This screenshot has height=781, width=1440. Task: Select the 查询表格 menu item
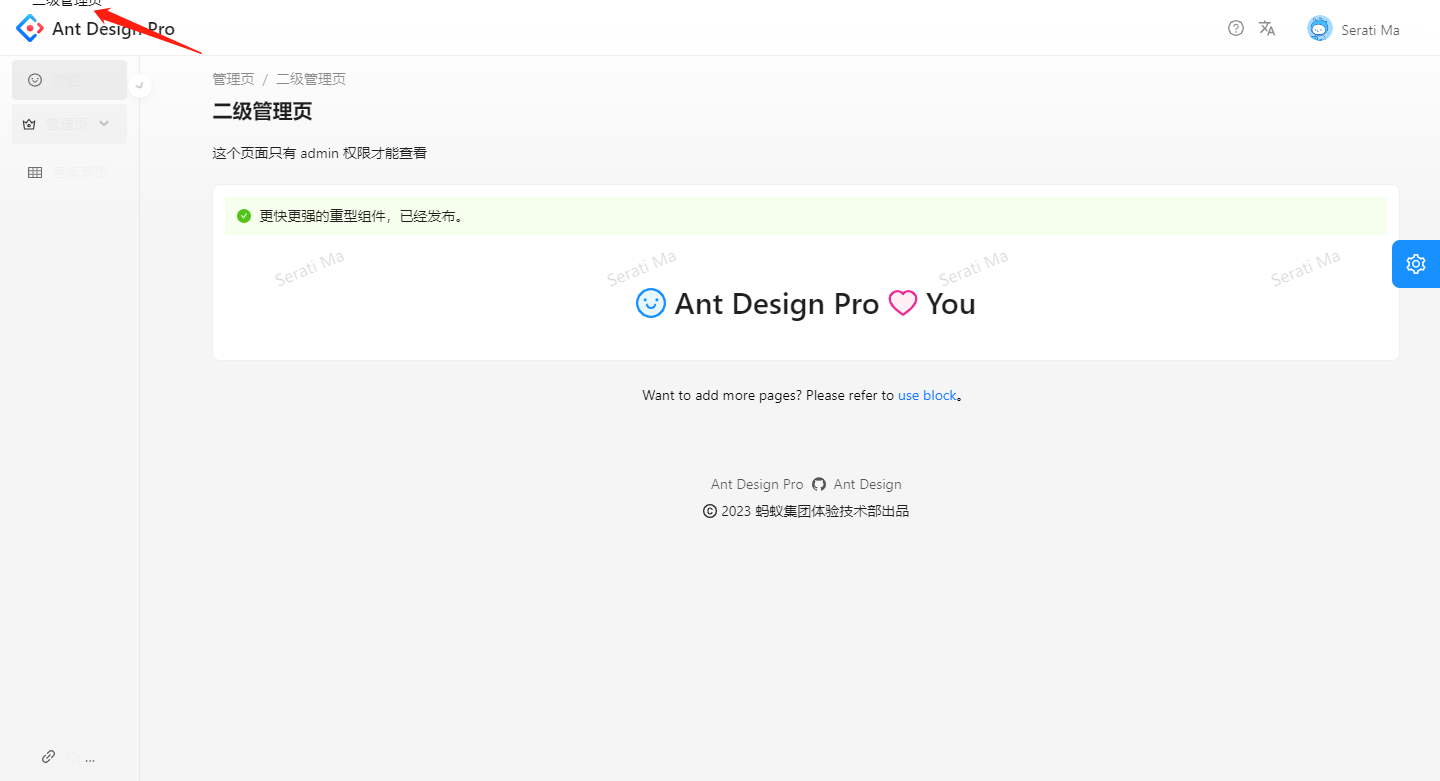tap(69, 173)
